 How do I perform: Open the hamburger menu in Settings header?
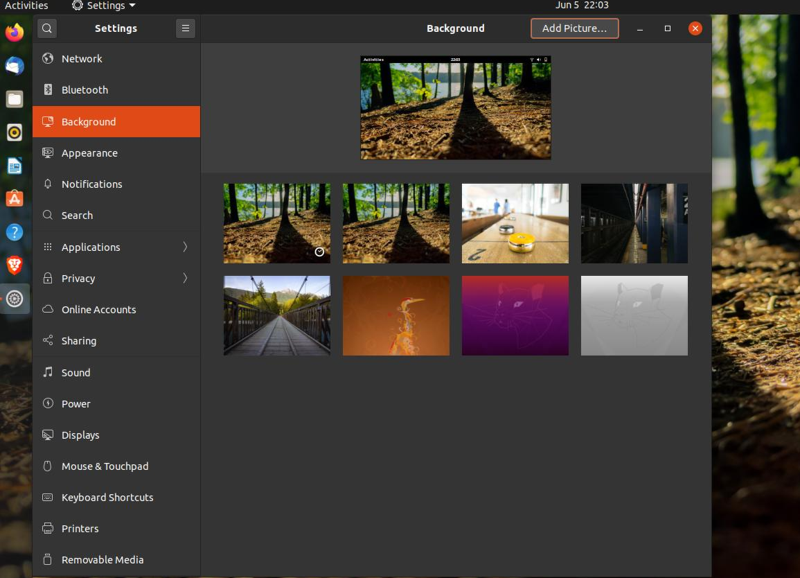(185, 28)
